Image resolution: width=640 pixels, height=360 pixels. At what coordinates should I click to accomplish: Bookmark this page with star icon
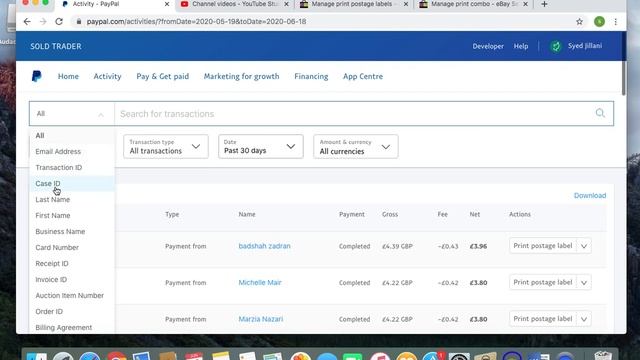click(x=579, y=22)
